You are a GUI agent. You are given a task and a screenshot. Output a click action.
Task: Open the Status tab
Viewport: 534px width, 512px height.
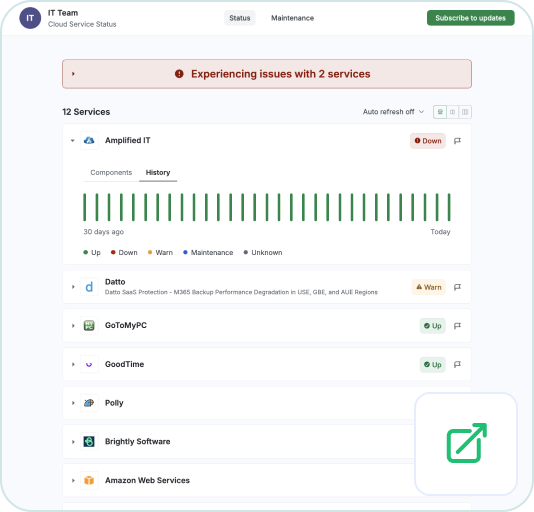(239, 18)
